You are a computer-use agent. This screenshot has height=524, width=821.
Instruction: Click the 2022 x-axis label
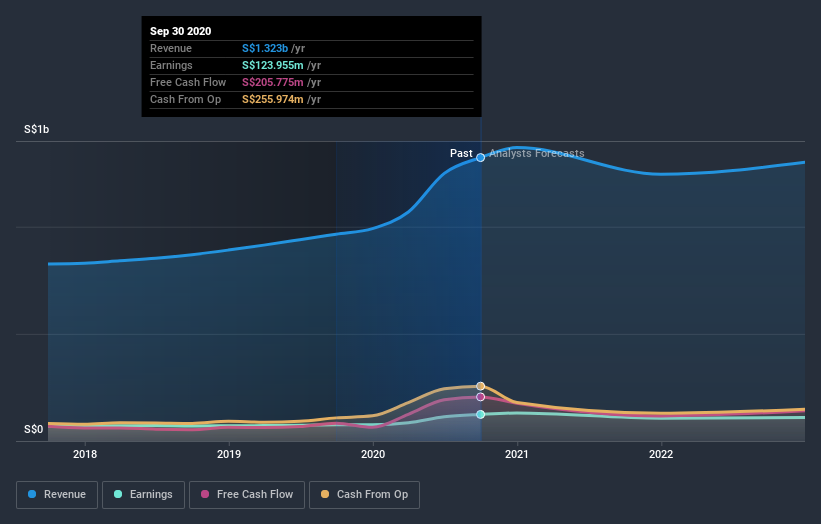pos(661,454)
